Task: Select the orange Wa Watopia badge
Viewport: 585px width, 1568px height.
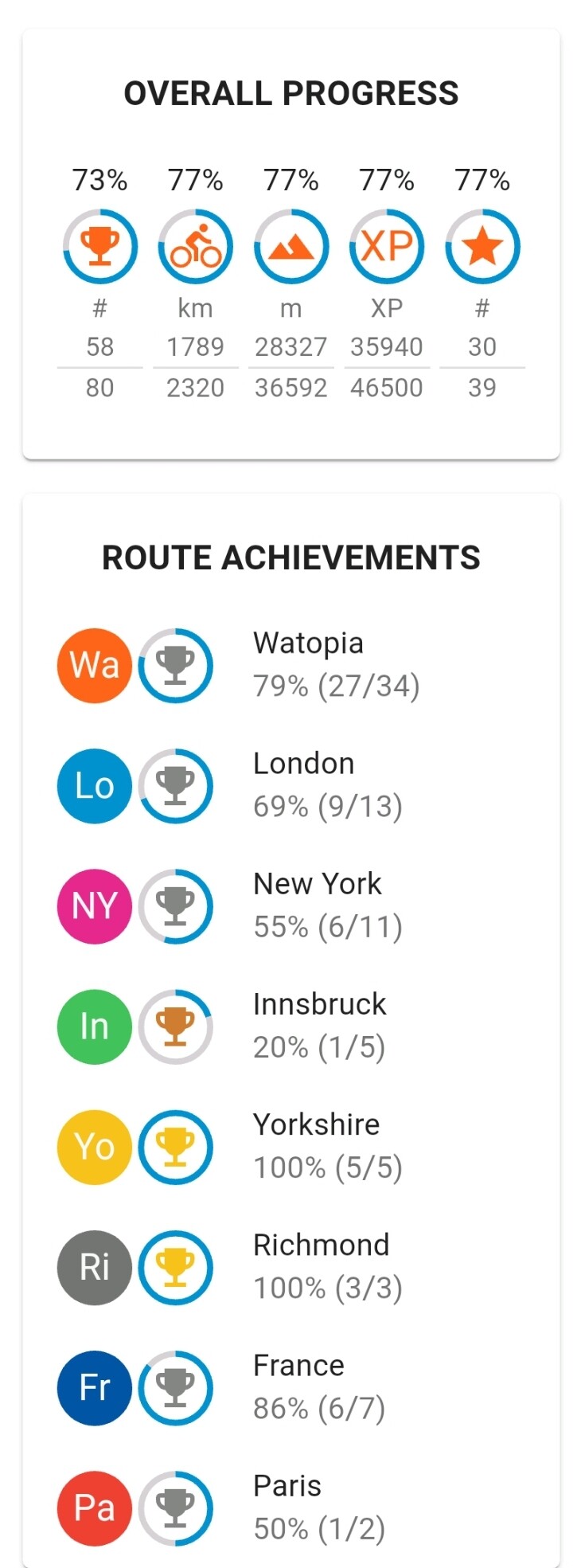Action: point(95,666)
